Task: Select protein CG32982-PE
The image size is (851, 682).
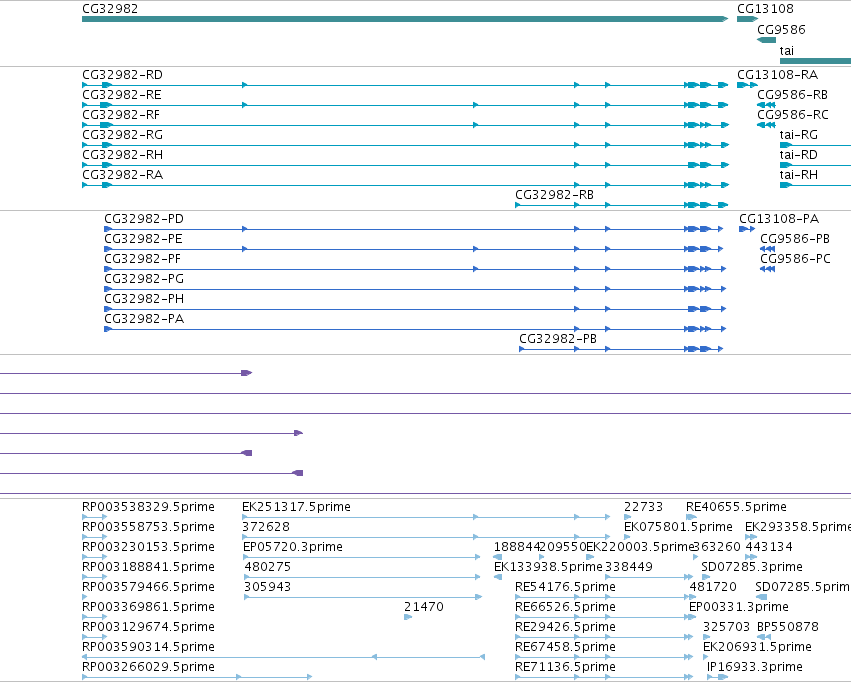Action: click(414, 249)
